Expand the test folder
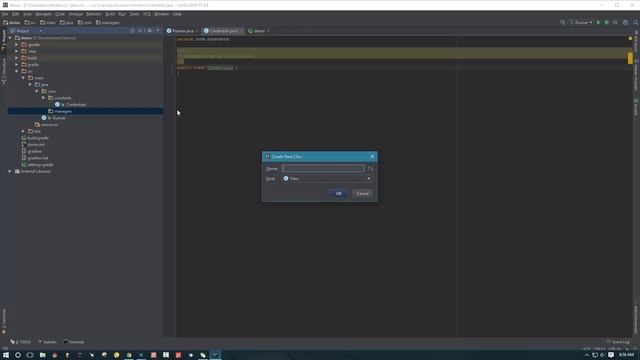640x360 pixels. click(x=23, y=131)
